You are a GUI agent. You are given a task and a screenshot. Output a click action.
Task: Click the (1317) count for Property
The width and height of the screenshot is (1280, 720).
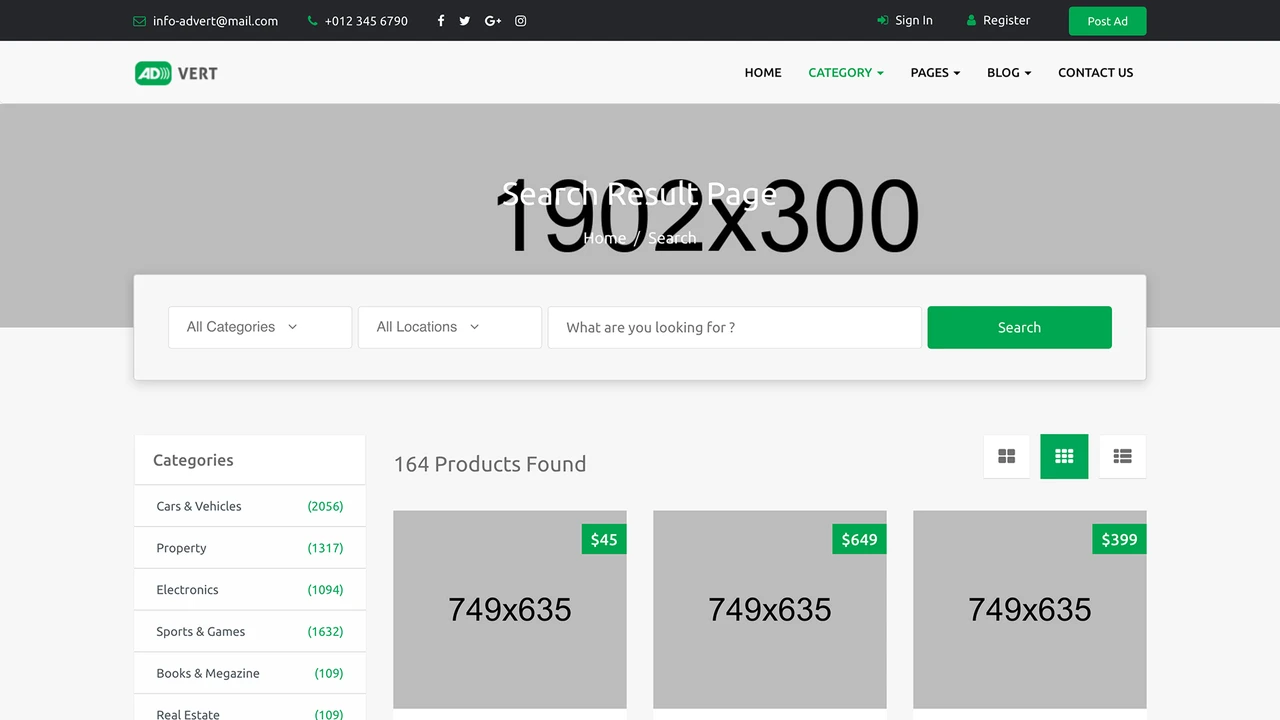tap(325, 548)
